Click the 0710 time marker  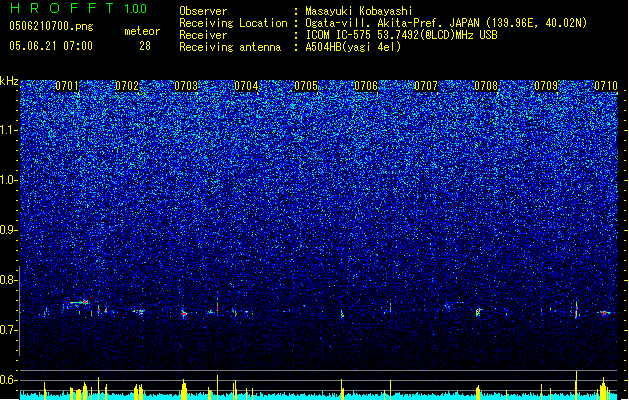pos(606,86)
